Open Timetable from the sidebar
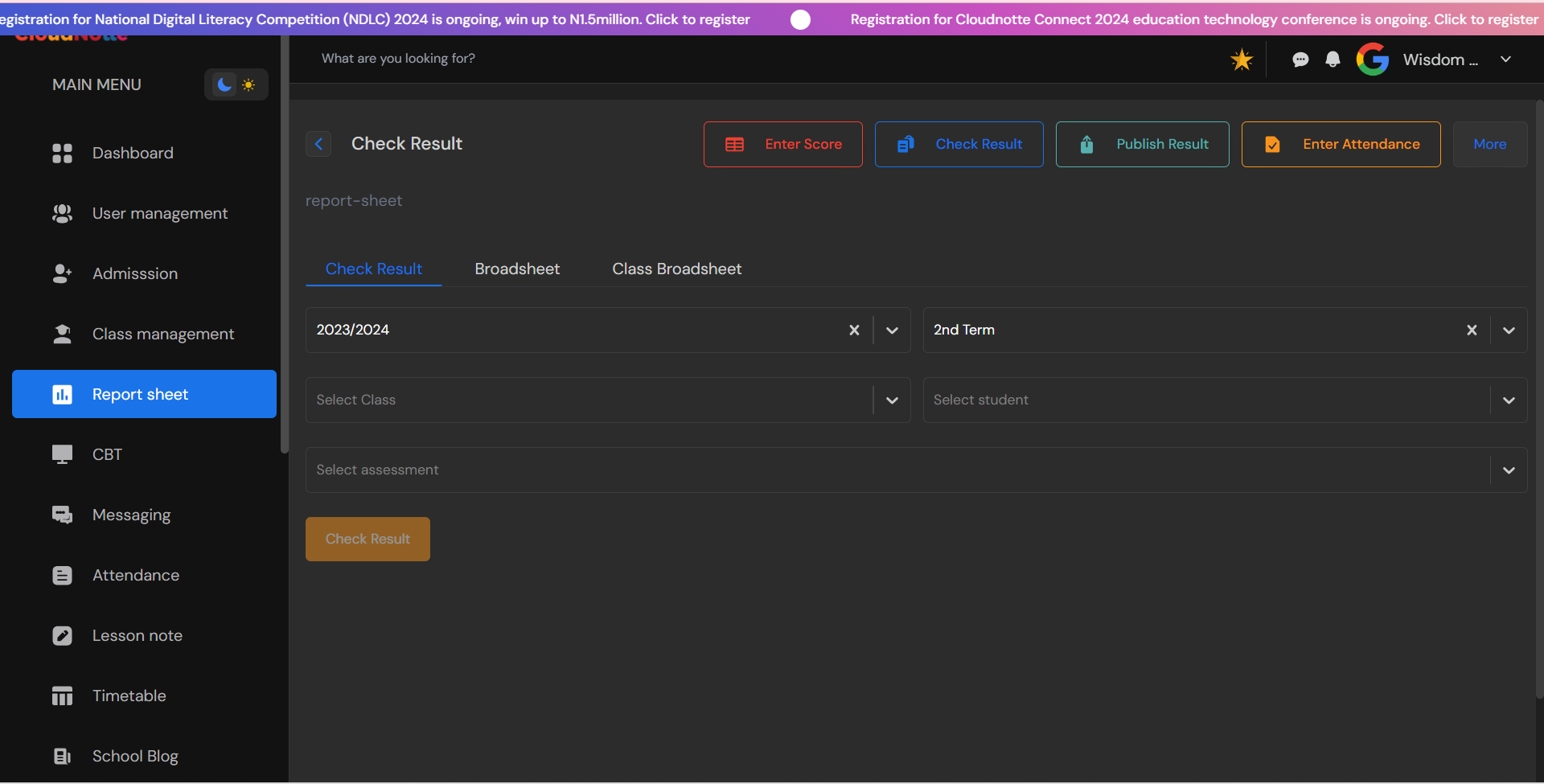 tap(129, 696)
